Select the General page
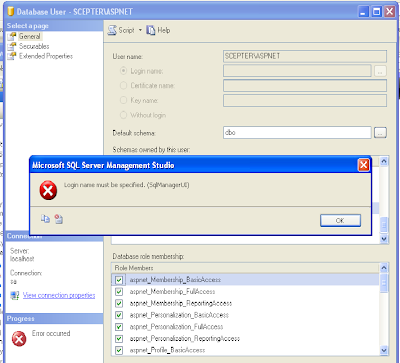 [x=30, y=36]
